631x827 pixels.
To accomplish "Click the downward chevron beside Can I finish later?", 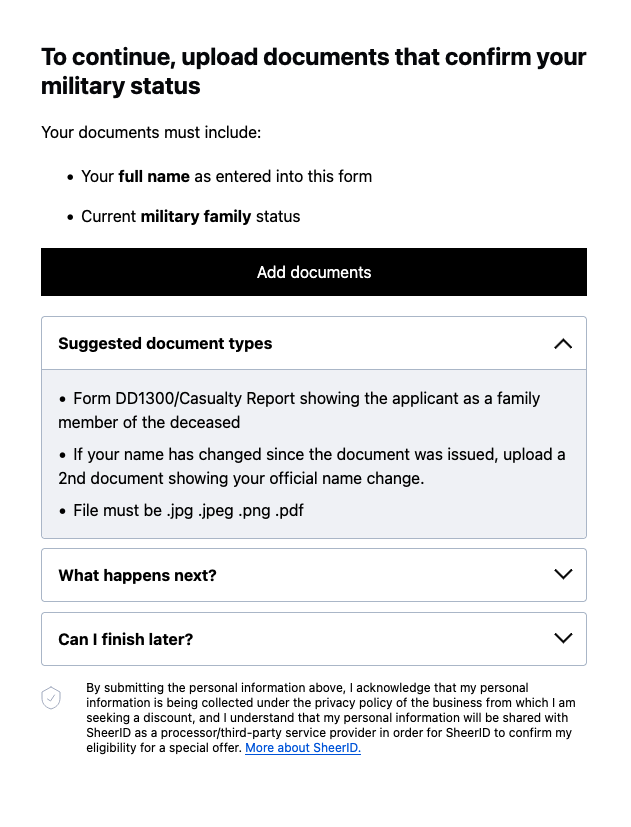I will click(x=562, y=639).
